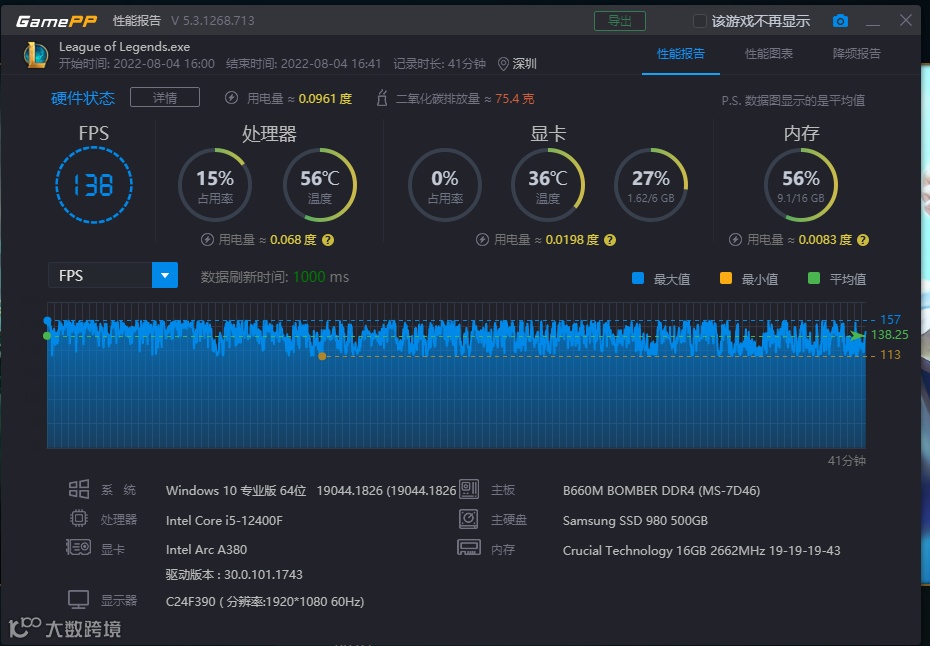Image resolution: width=930 pixels, height=646 pixels.
Task: Click the blue 最大值 legend swatch
Action: tap(638, 278)
